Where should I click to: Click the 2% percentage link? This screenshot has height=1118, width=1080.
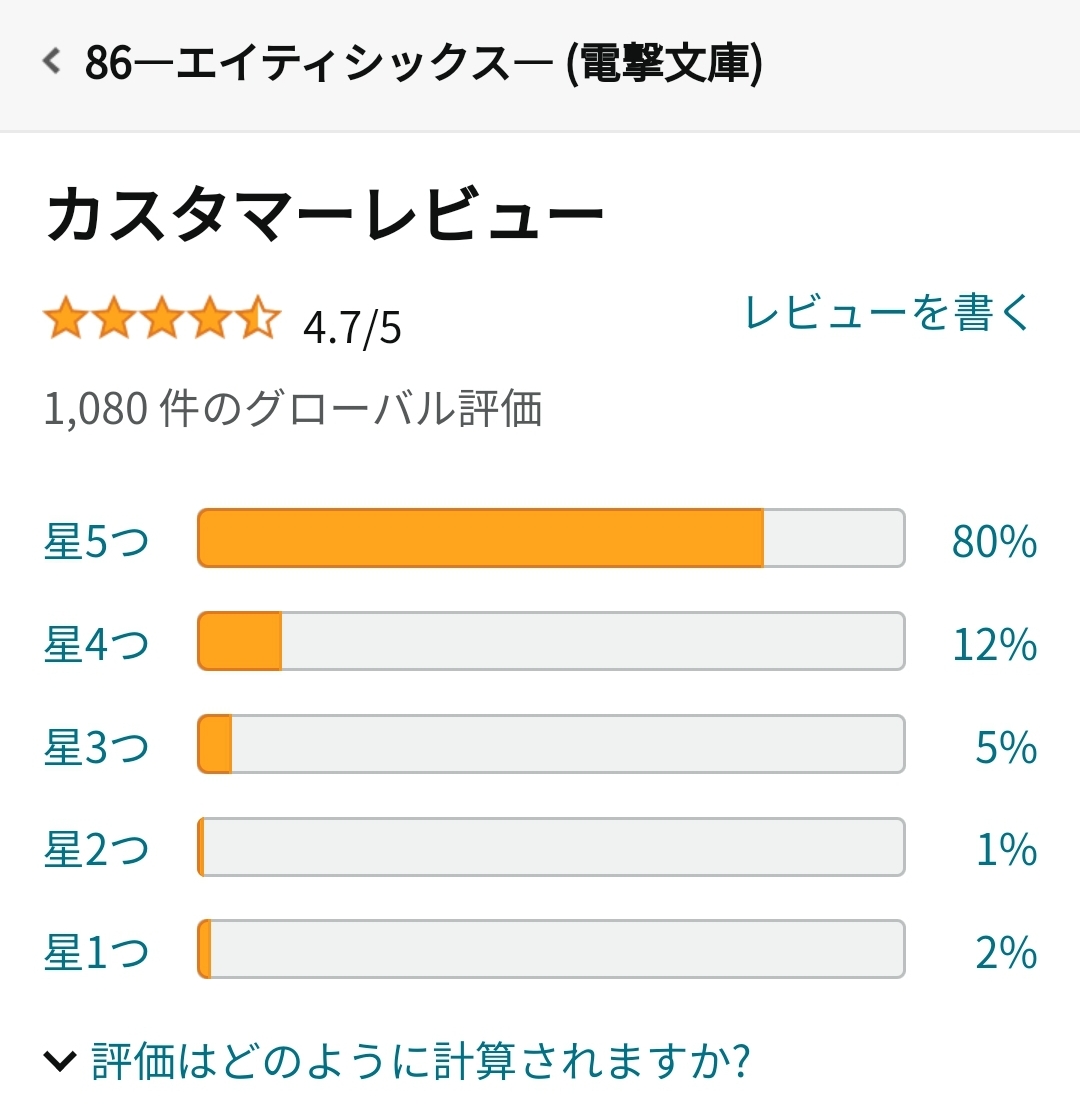[x=1006, y=952]
